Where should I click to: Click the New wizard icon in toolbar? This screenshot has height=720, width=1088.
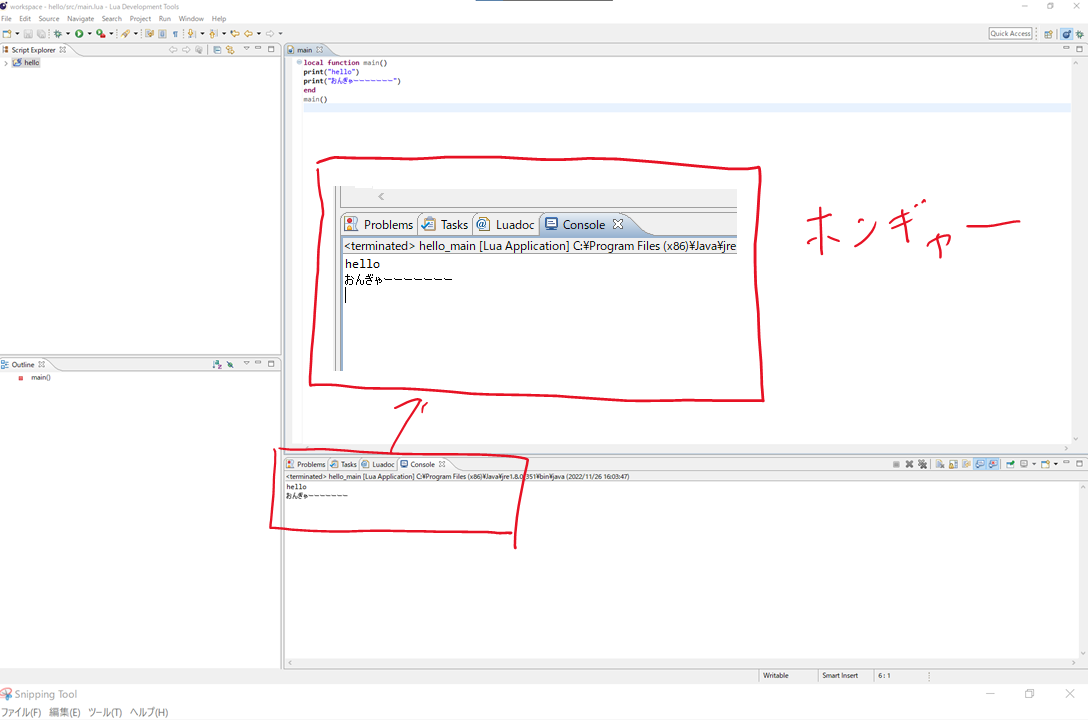point(7,33)
